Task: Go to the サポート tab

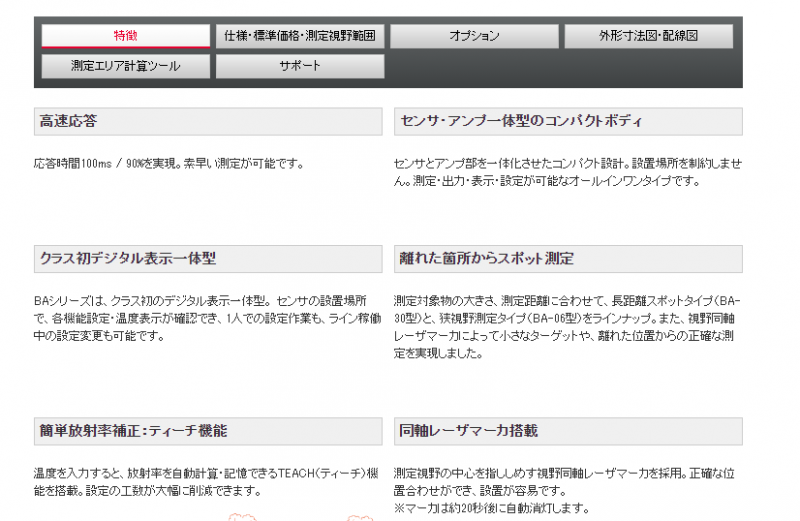Action: (300, 66)
